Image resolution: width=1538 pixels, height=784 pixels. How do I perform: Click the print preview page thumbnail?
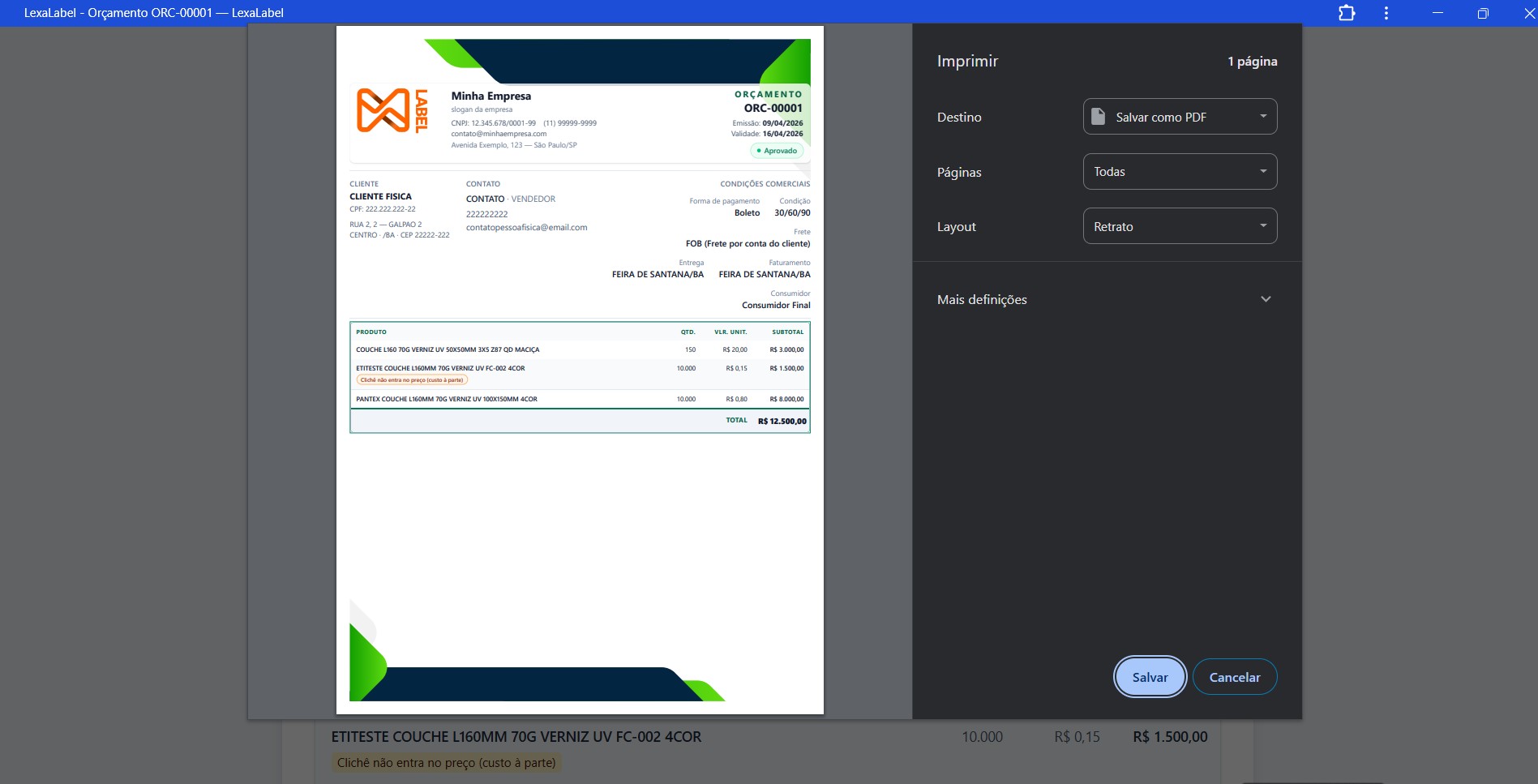[x=580, y=371]
